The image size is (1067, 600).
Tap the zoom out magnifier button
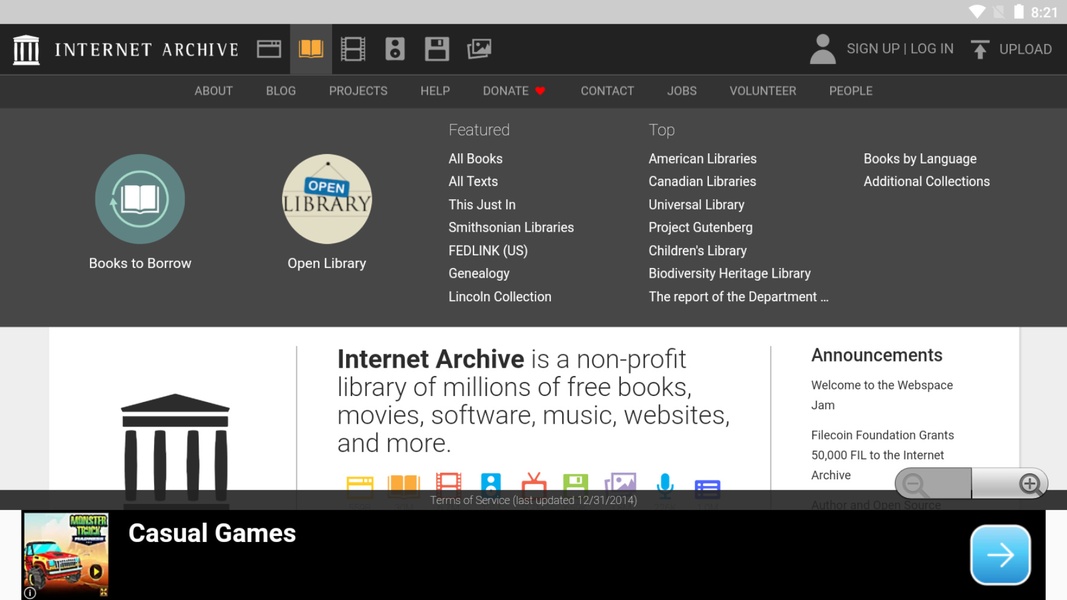(x=915, y=484)
